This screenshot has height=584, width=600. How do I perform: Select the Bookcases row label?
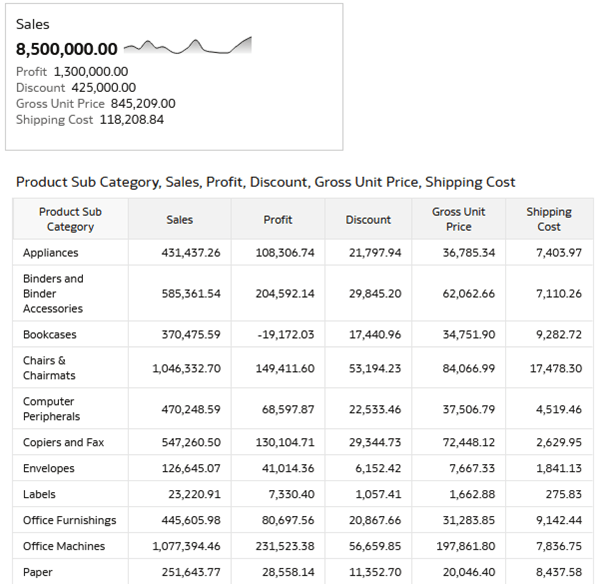click(50, 334)
